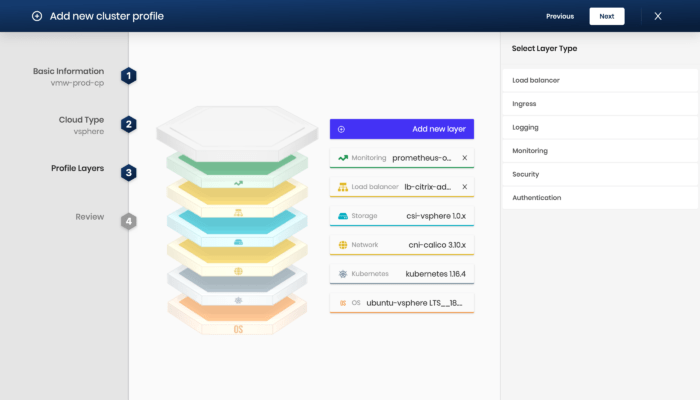This screenshot has height=400, width=700.
Task: Click vsphere cloud type text
Action: click(89, 132)
